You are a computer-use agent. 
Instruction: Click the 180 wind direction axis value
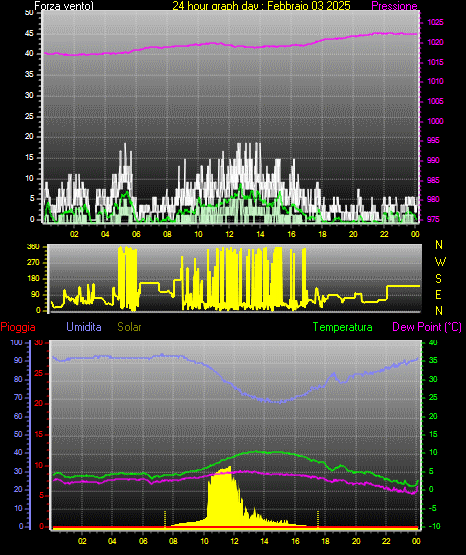coord(34,279)
